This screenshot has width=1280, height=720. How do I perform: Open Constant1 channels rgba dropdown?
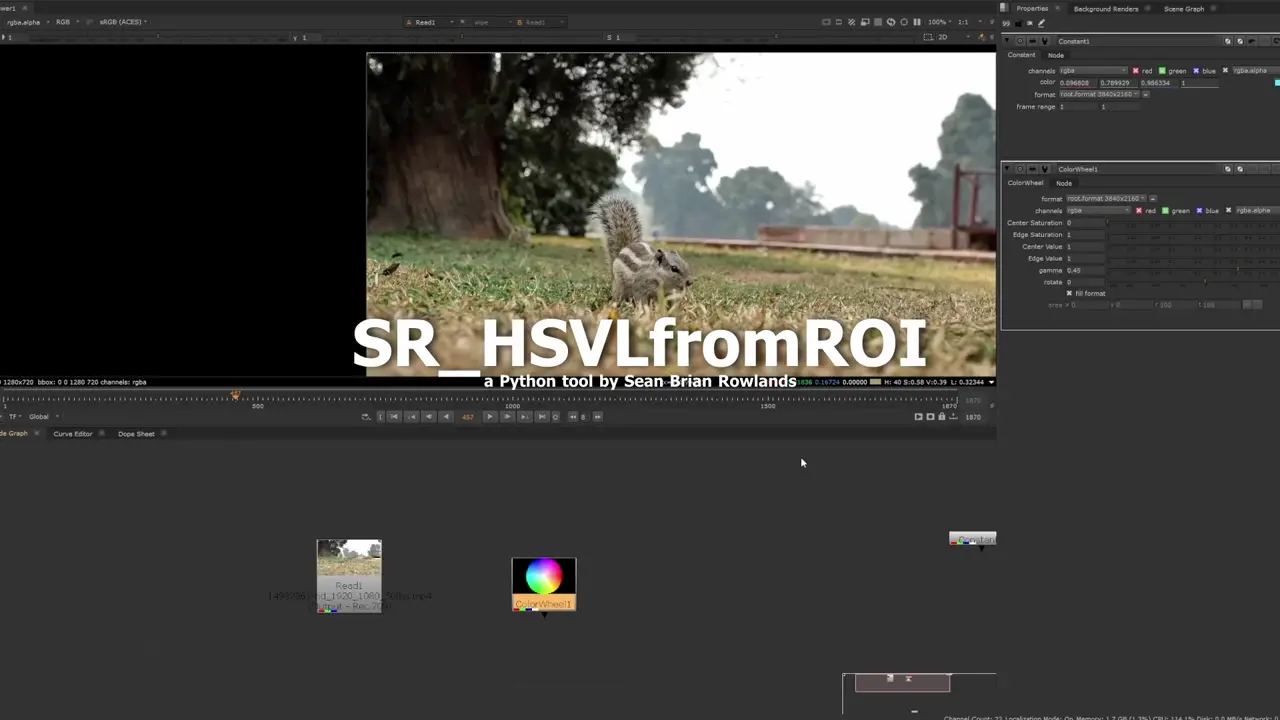pos(1093,71)
